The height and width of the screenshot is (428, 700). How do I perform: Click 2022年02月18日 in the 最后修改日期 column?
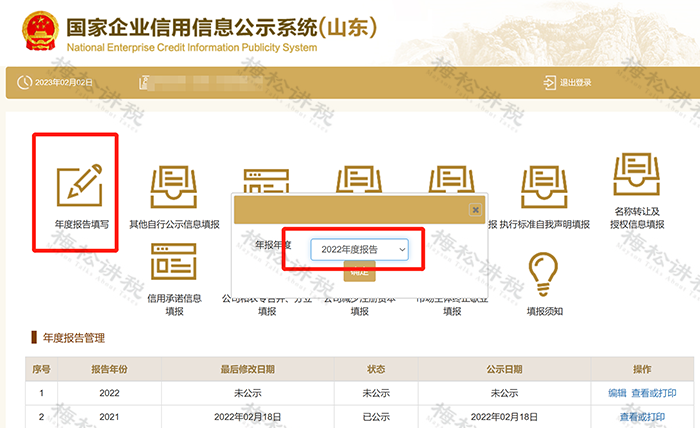pos(248,417)
